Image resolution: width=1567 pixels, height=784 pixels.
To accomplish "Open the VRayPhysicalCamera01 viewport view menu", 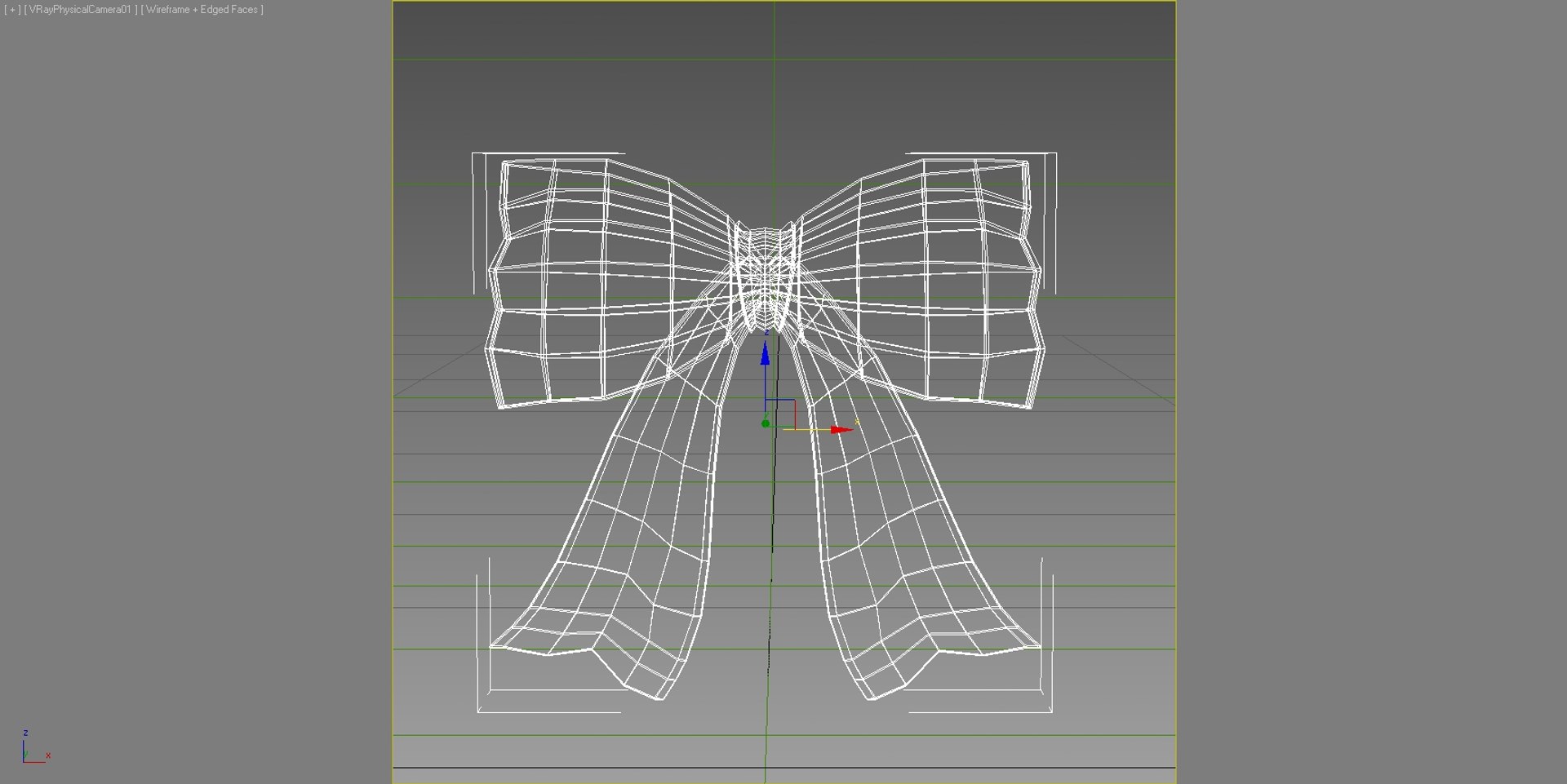I will [81, 10].
